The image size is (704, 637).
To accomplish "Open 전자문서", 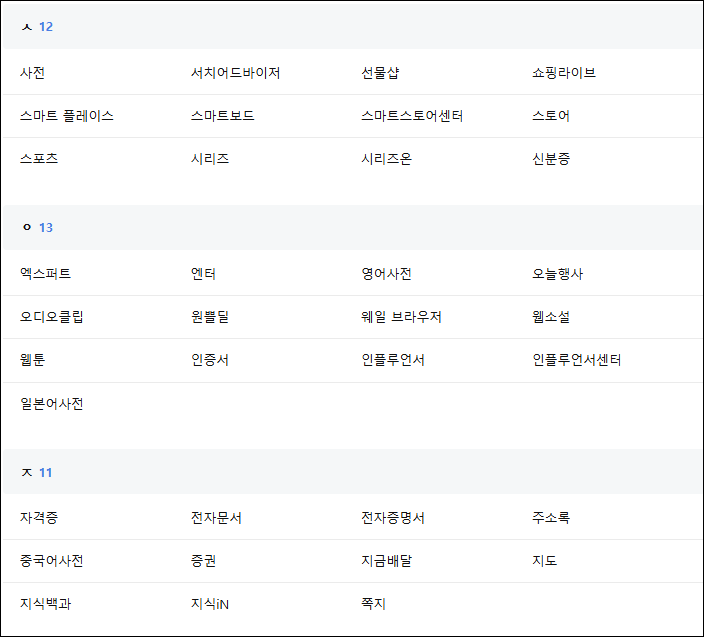I will coord(216,518).
